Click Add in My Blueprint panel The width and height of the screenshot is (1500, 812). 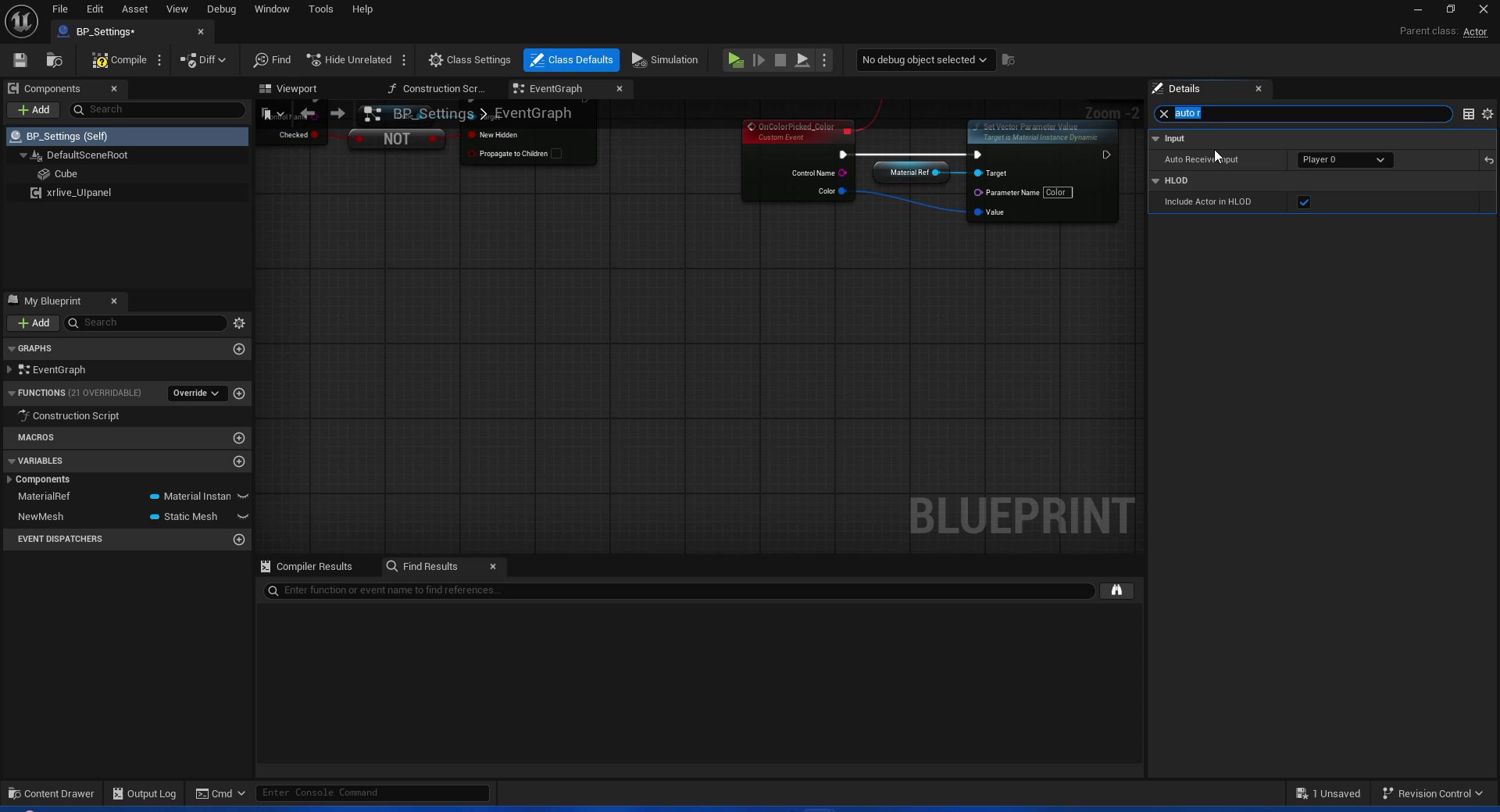coord(34,323)
